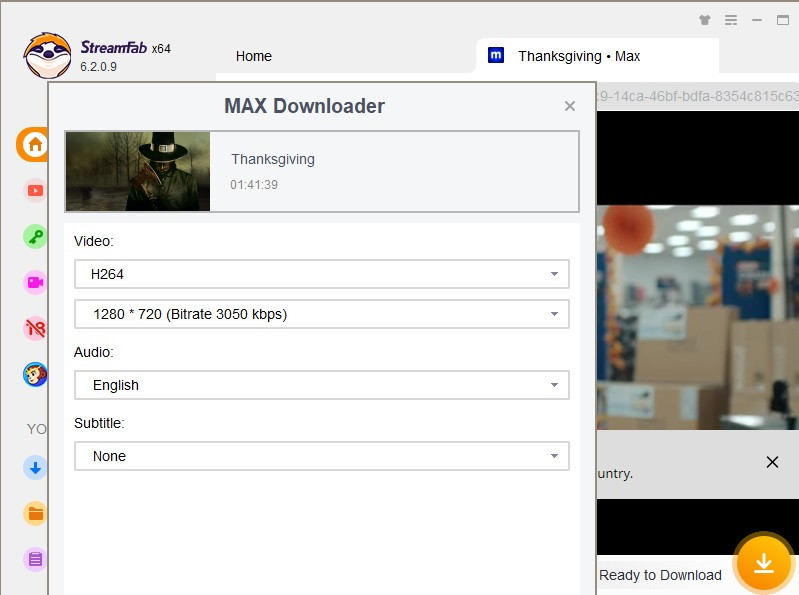Screen dimensions: 799x595
Task: Open the red YouTube sidebar icon
Action: [x=35, y=190]
